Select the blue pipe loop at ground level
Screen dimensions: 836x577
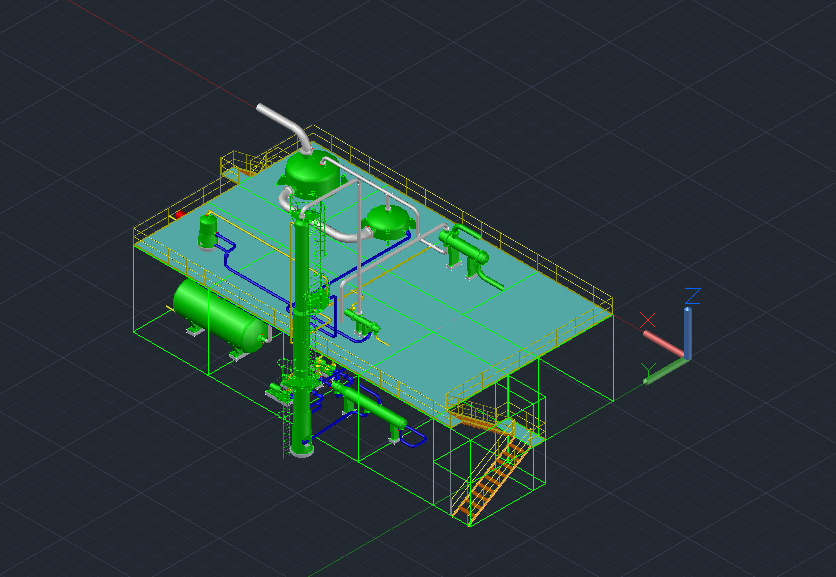click(414, 438)
